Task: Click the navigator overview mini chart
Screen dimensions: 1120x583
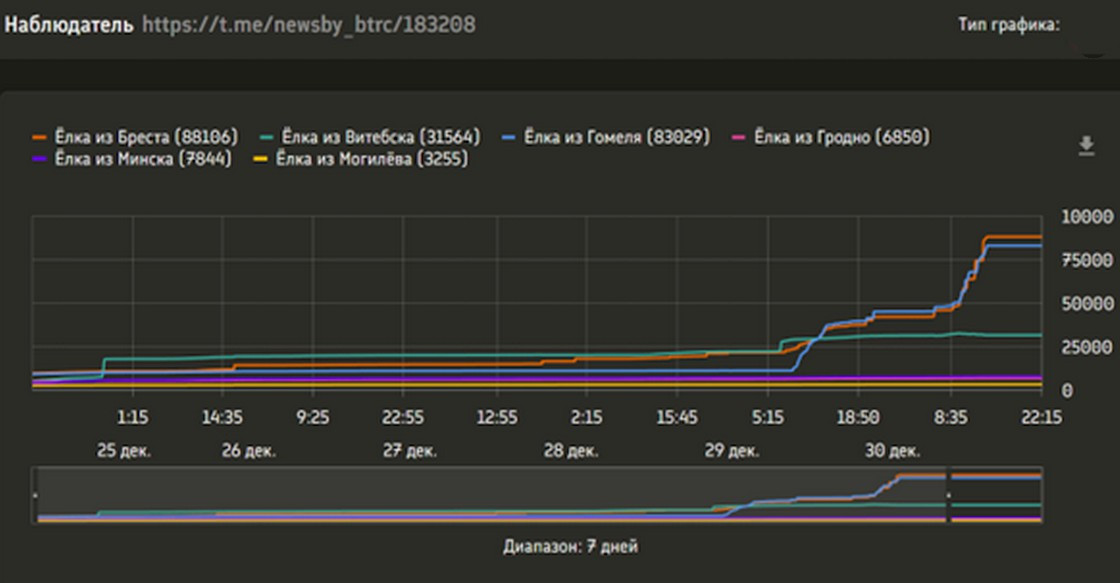Action: [537, 495]
